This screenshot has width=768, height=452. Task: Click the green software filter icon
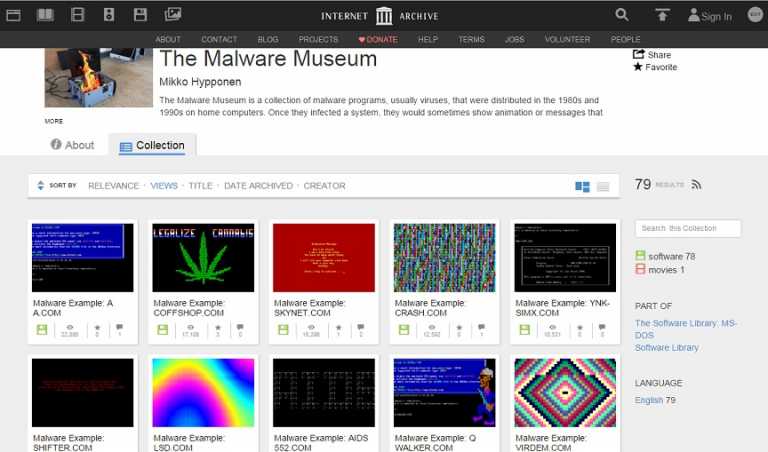click(x=640, y=255)
